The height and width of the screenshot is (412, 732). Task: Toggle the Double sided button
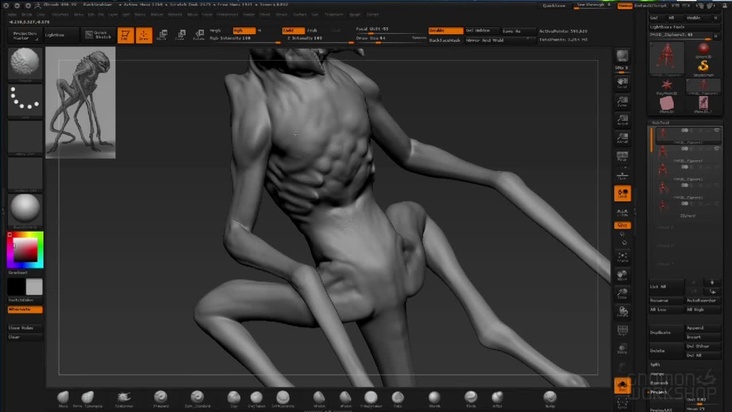[446, 31]
